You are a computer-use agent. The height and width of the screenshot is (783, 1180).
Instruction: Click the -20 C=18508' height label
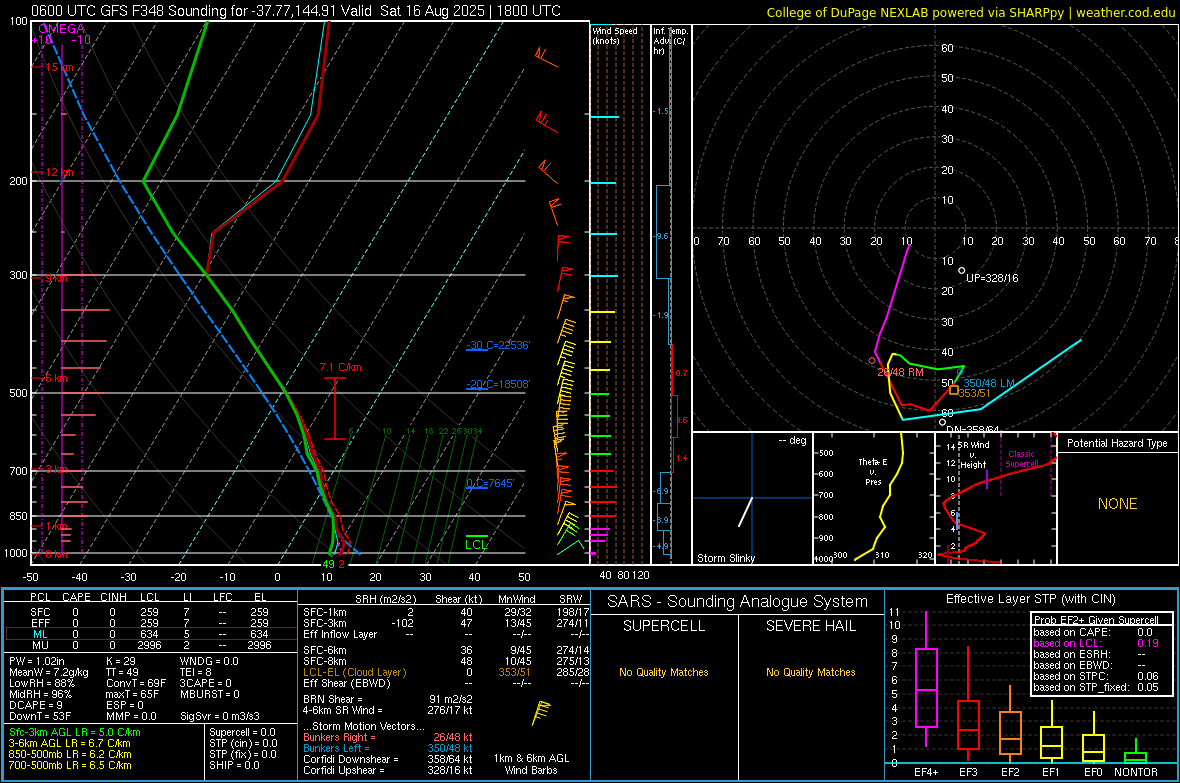click(x=498, y=384)
